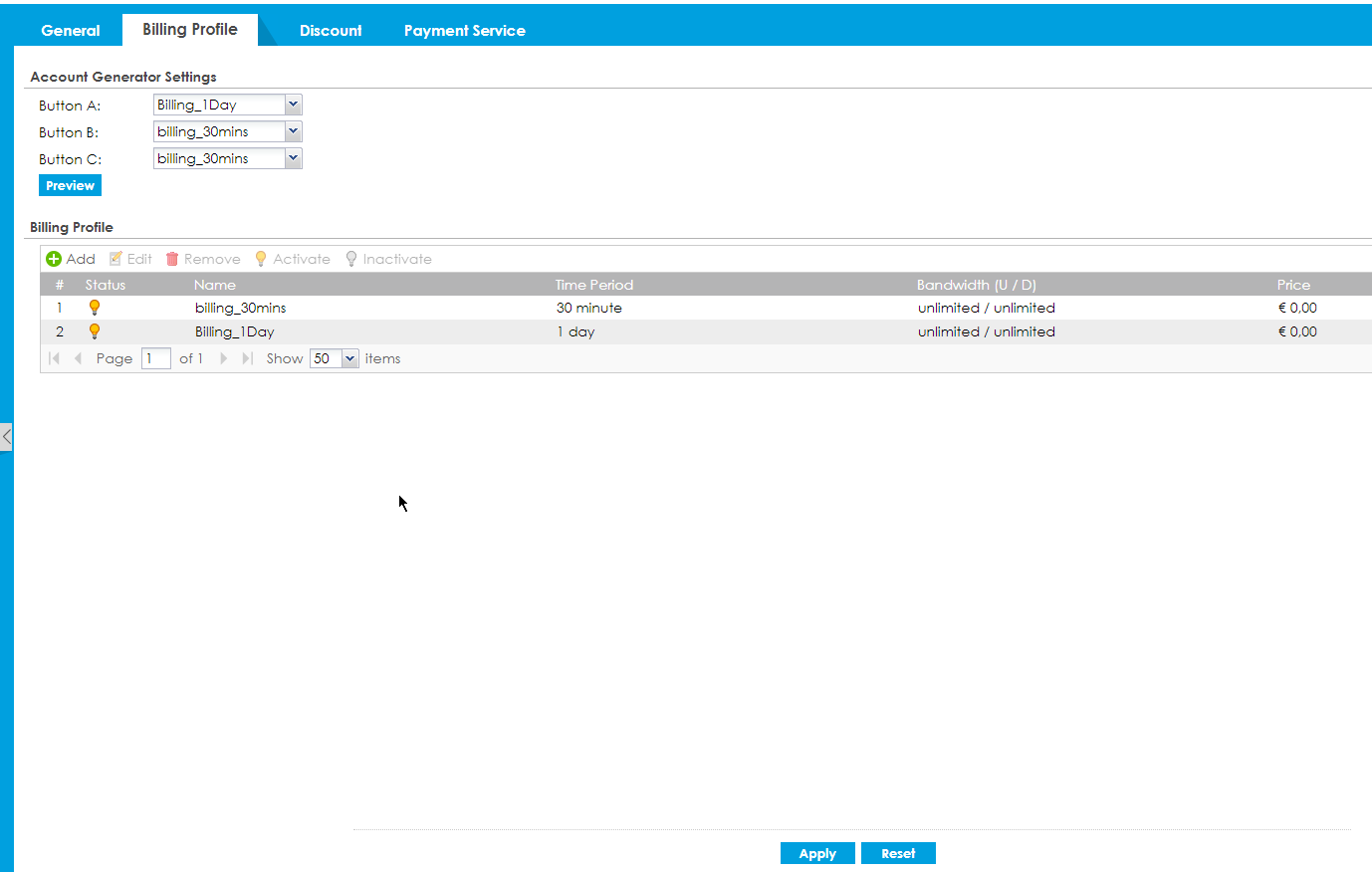Click the Inactivate lightbulb icon
Image resolution: width=1372 pixels, height=872 pixels.
pyautogui.click(x=351, y=259)
